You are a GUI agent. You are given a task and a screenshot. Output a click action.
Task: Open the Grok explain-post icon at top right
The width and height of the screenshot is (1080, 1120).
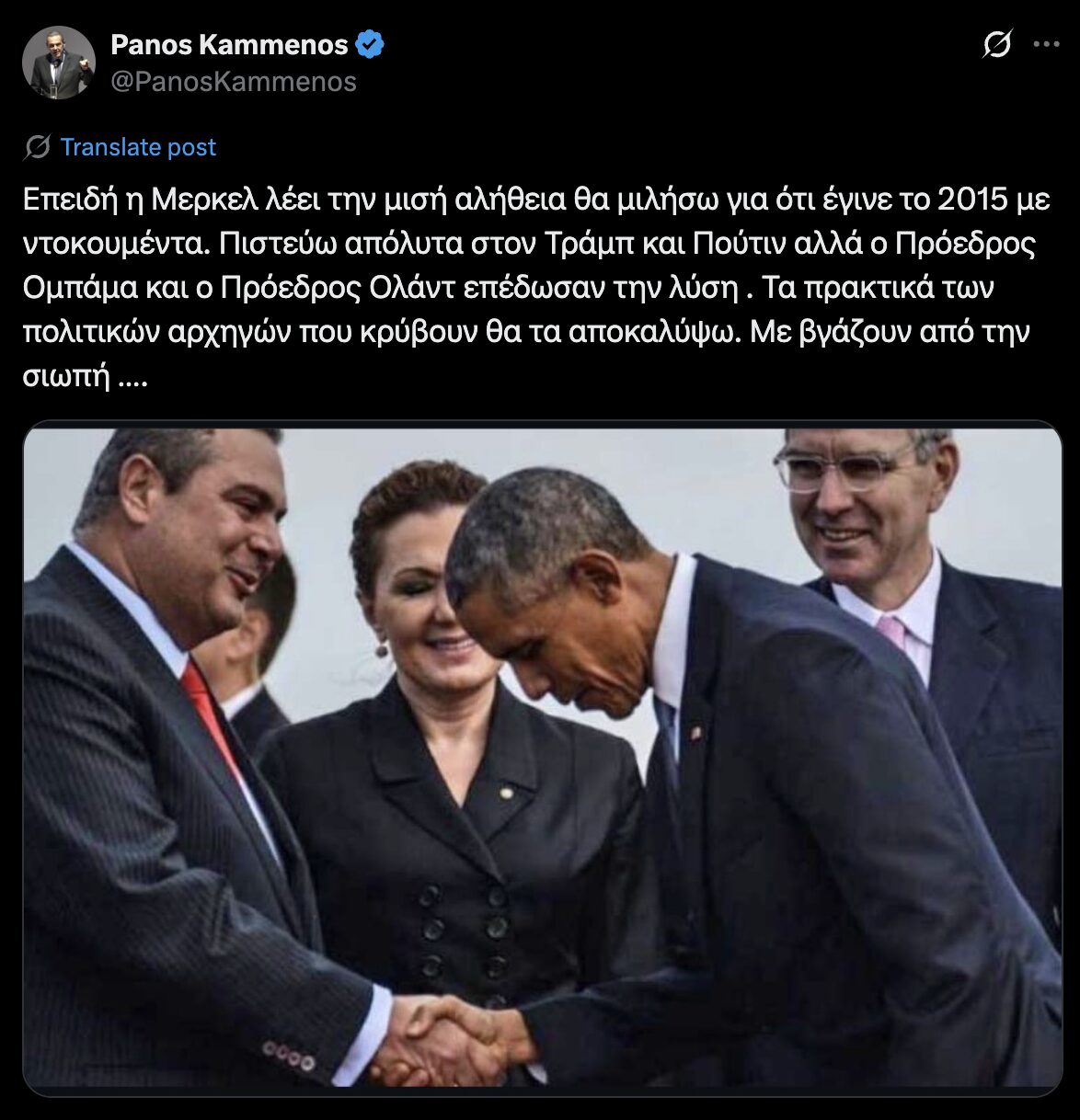tap(996, 44)
